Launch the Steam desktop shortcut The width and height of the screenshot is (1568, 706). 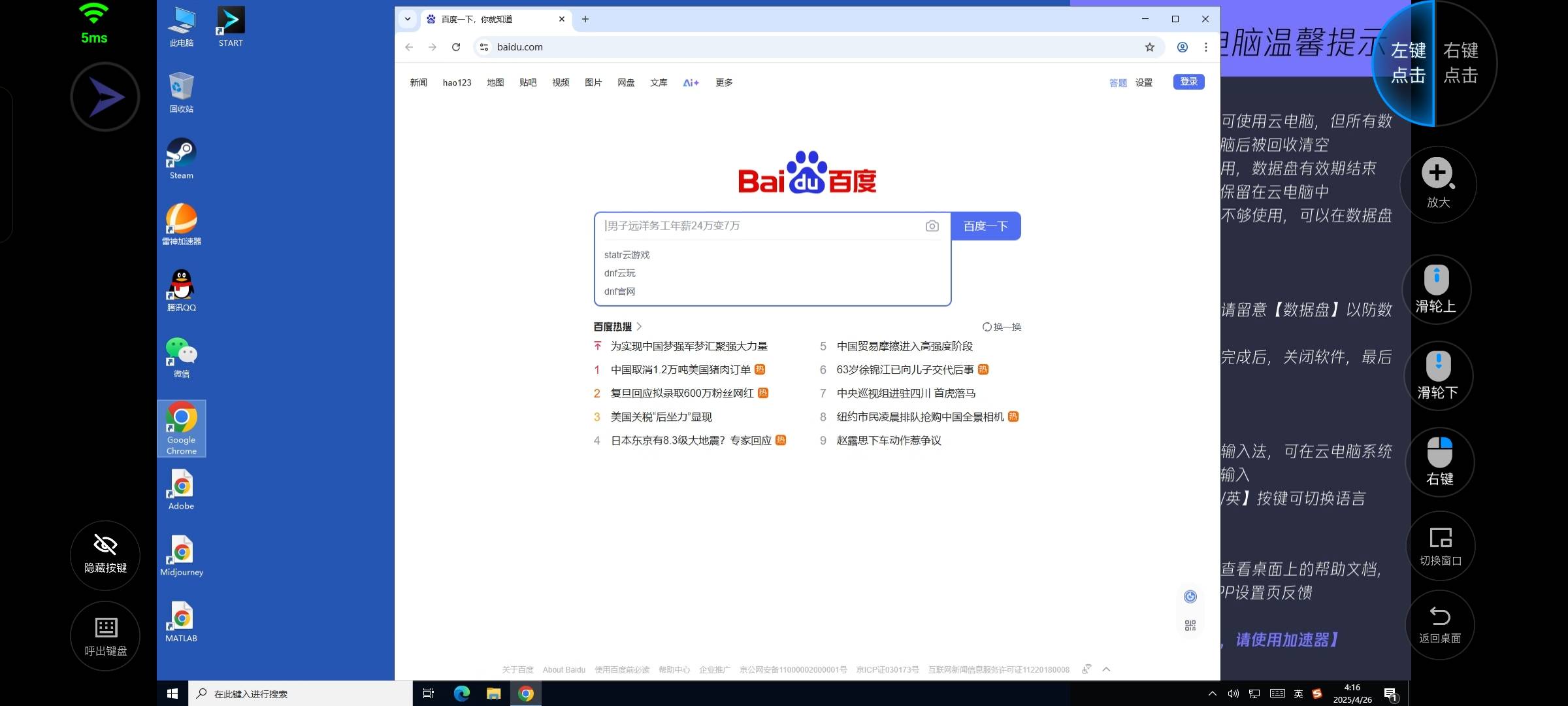[181, 159]
